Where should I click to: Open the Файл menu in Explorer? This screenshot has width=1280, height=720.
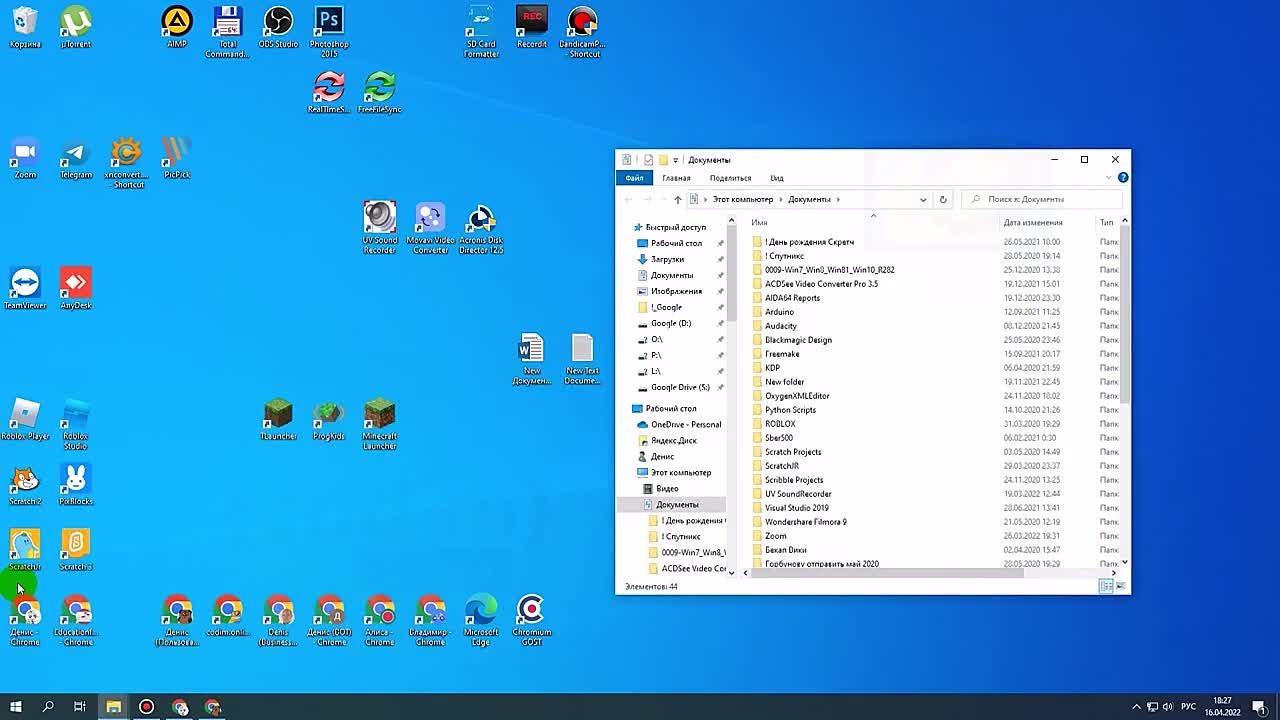point(633,177)
